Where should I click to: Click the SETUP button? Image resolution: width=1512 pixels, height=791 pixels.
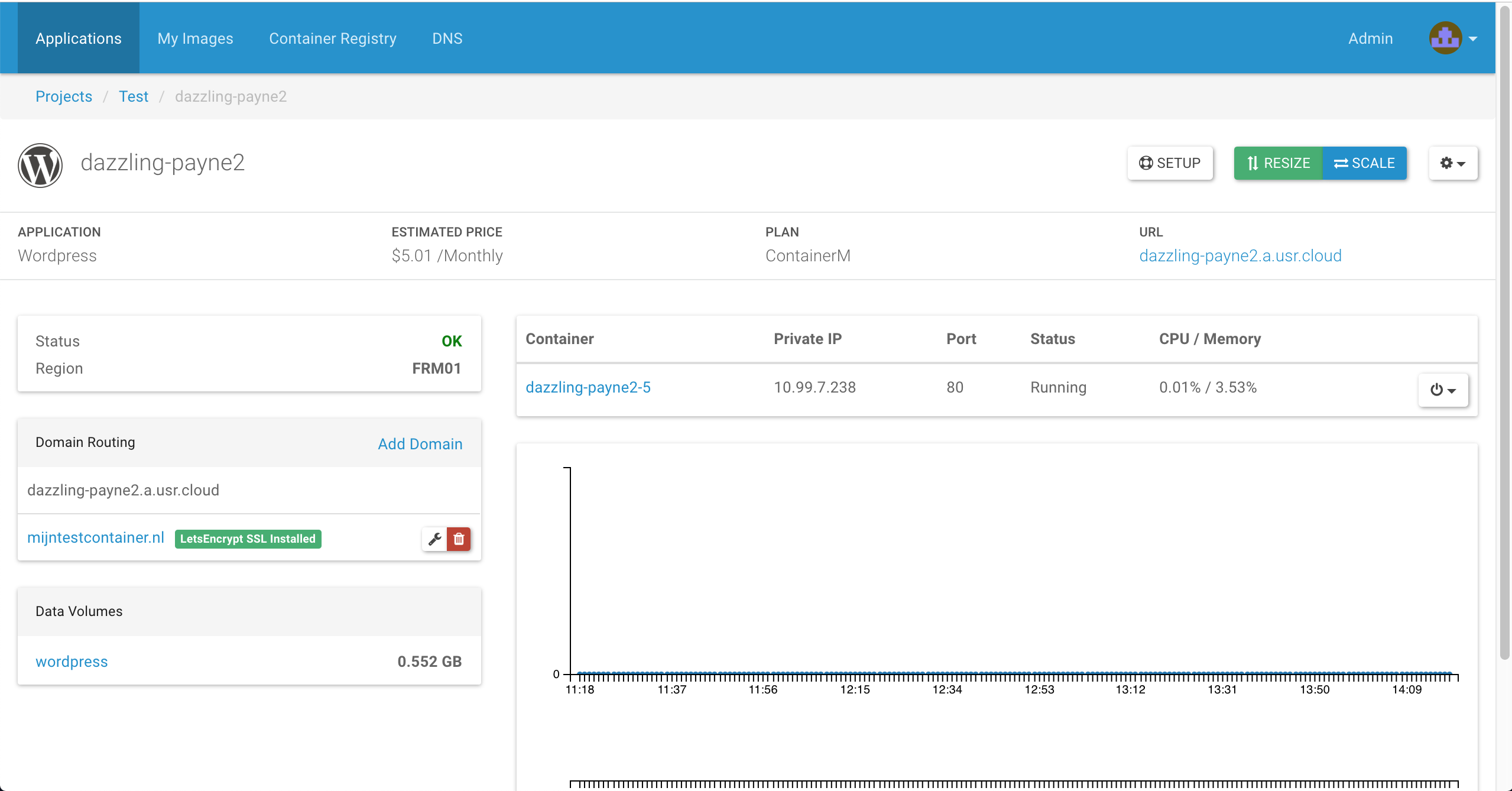pyautogui.click(x=1170, y=163)
